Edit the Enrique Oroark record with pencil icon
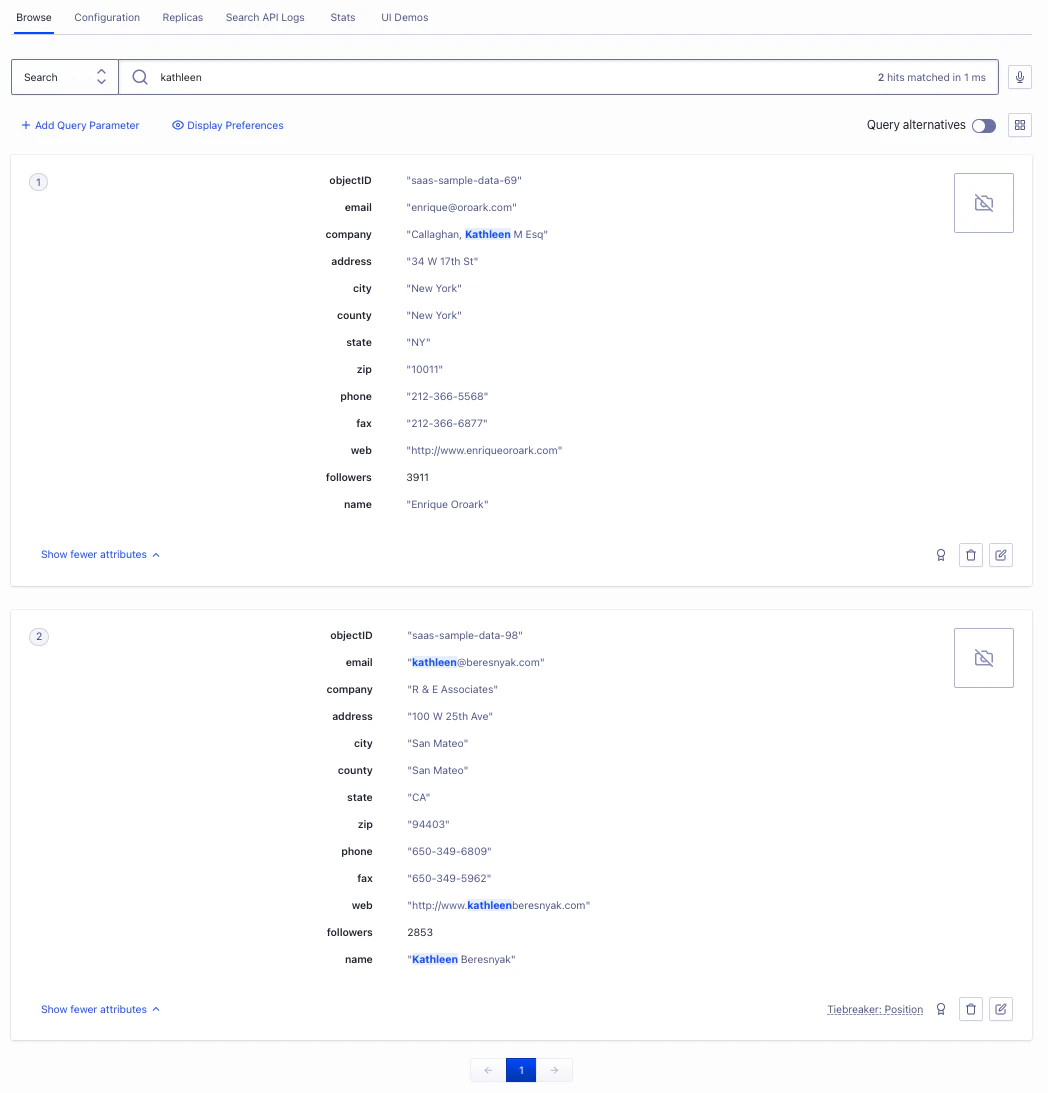The height and width of the screenshot is (1093, 1048). tap(1001, 556)
